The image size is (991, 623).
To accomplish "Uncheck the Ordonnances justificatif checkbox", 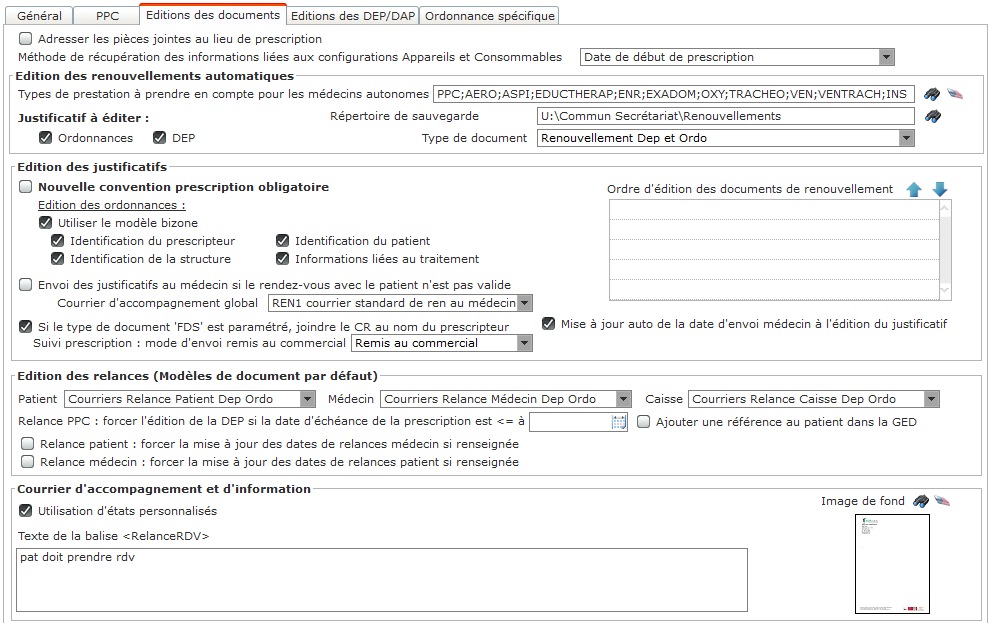I will [x=46, y=138].
